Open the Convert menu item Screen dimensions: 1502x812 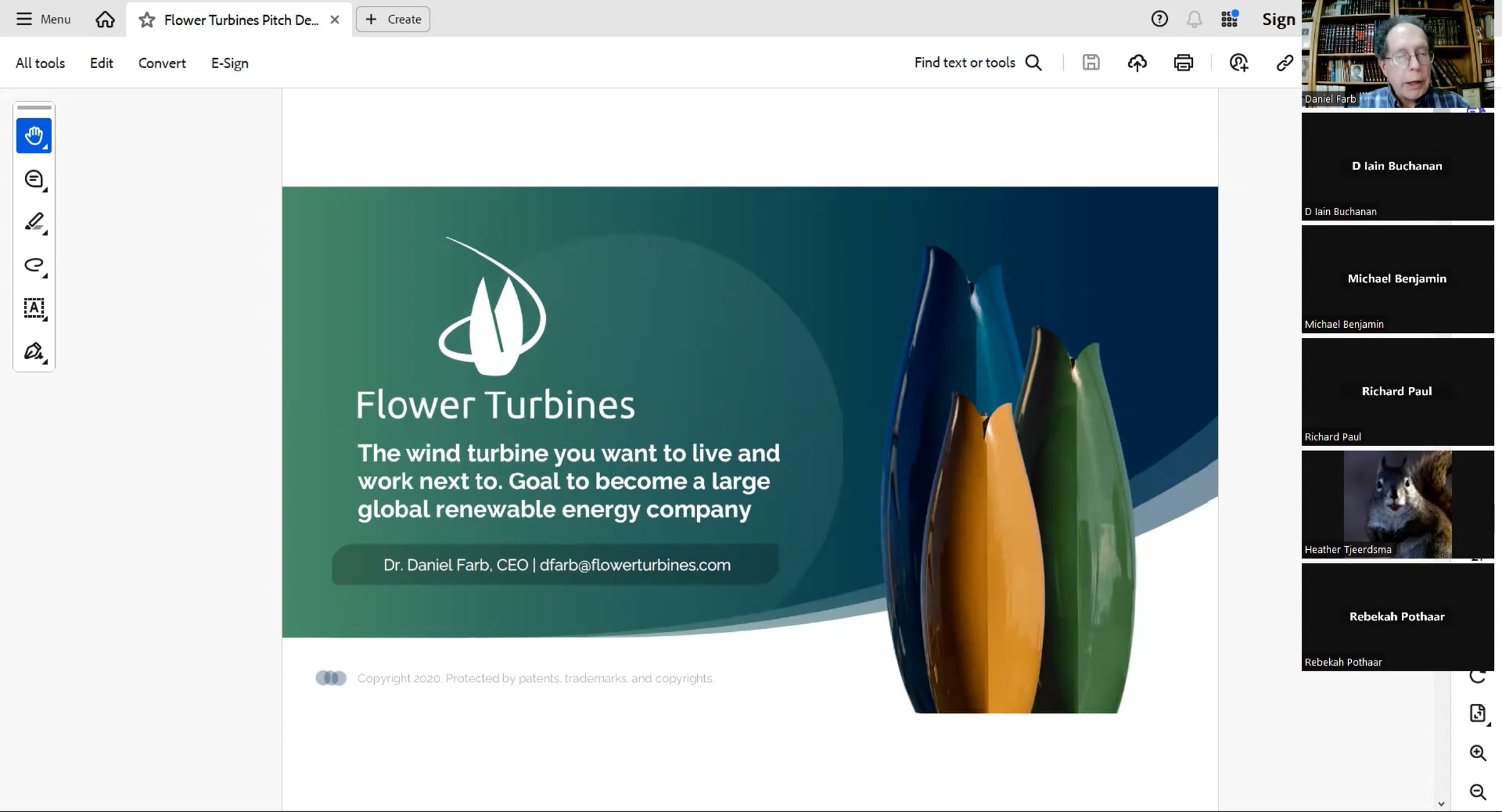[x=162, y=63]
